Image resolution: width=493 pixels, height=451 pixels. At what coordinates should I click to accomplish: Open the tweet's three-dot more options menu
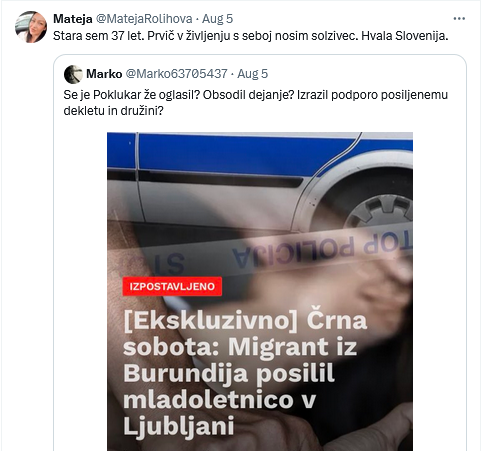click(459, 19)
